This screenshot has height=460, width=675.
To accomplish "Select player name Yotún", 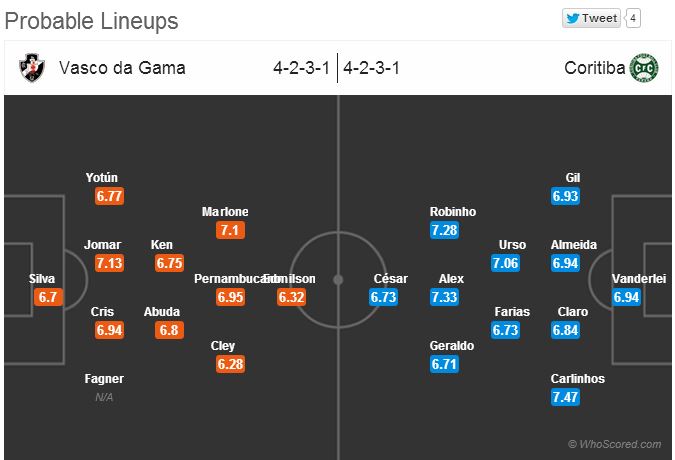I will click(102, 178).
